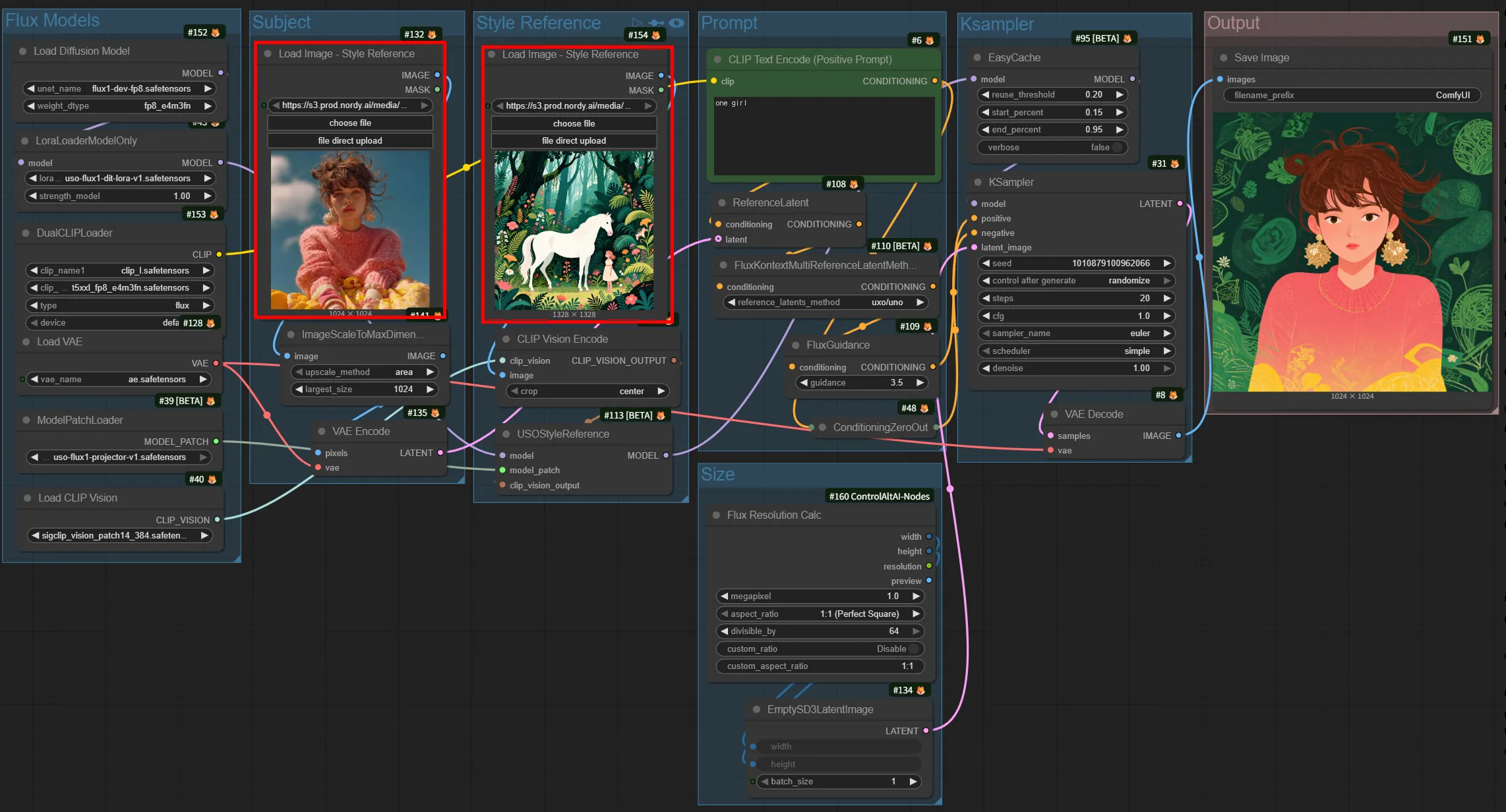Click the megapixel field in Flux Resolution Calc
The image size is (1506, 812).
820,596
